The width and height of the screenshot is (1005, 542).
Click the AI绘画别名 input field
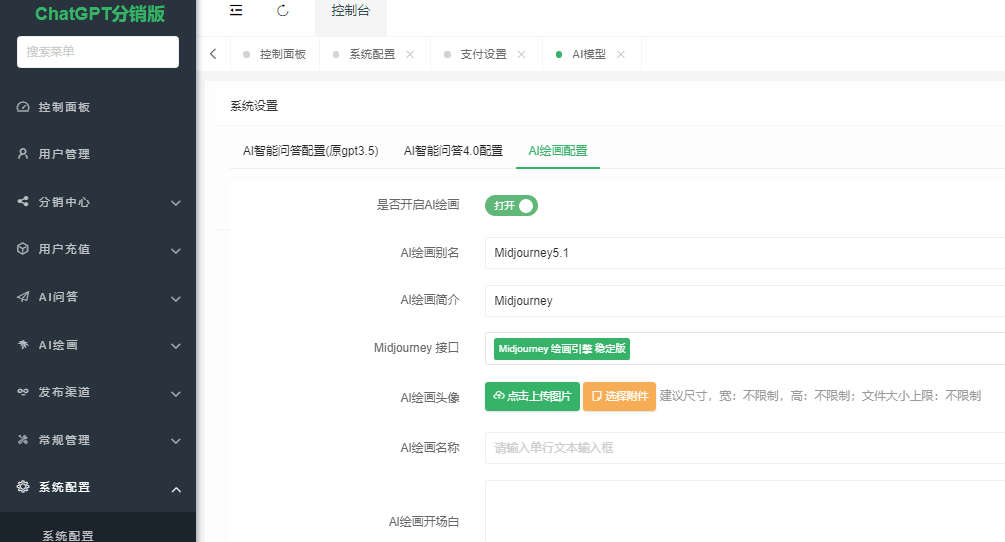(x=745, y=252)
